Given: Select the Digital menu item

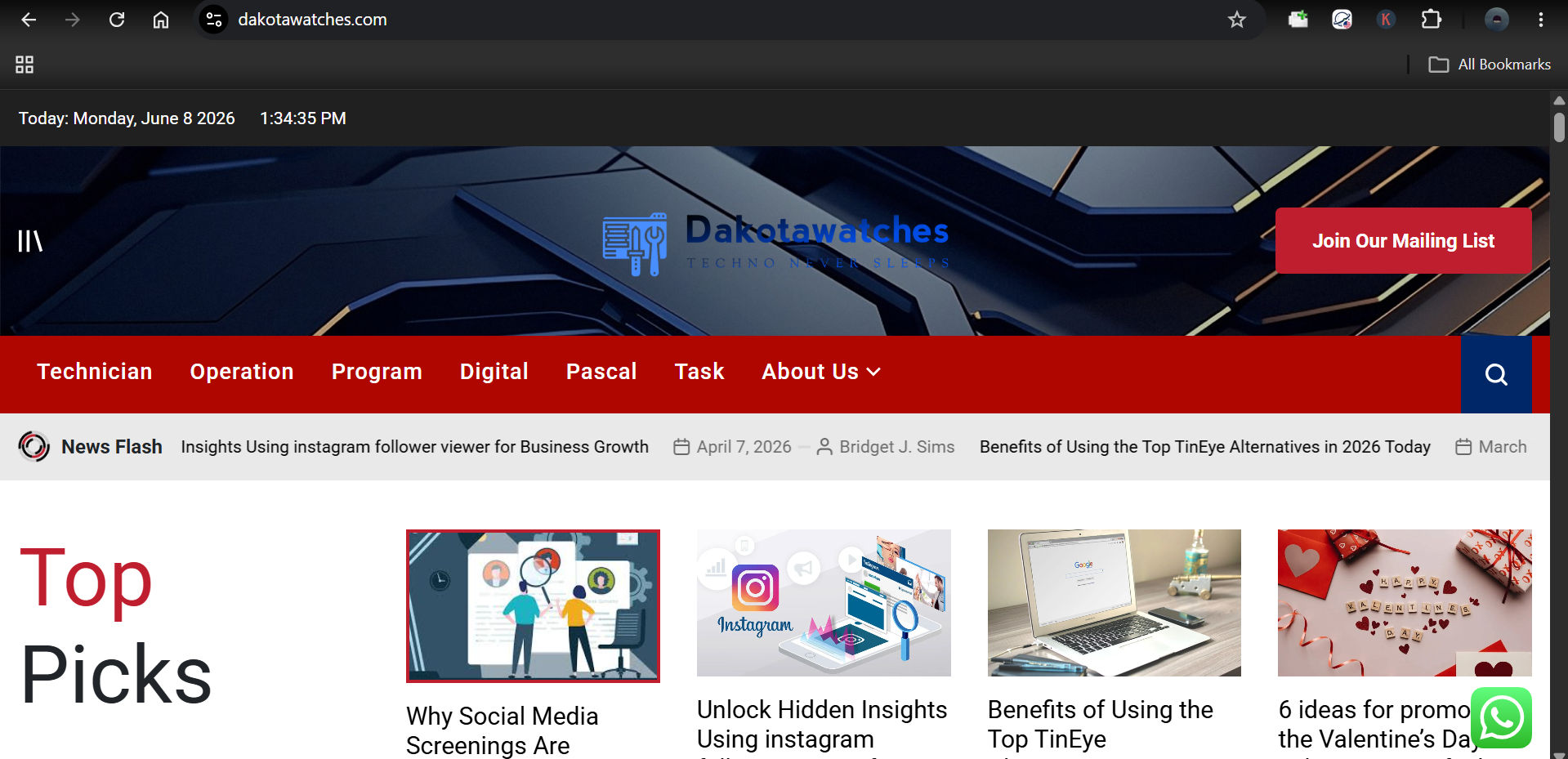Looking at the screenshot, I should coord(494,372).
